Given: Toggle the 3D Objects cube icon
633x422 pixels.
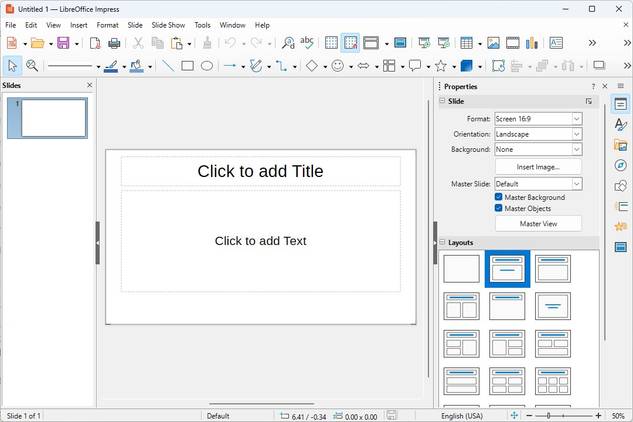Looking at the screenshot, I should coord(466,65).
